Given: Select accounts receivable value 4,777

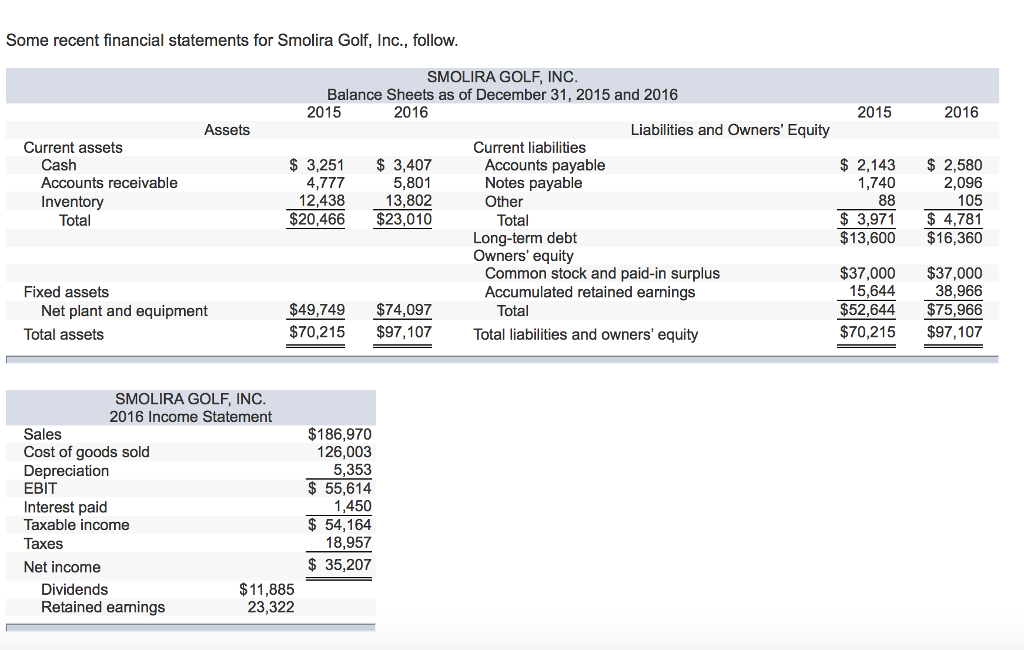Looking at the screenshot, I should 325,183.
